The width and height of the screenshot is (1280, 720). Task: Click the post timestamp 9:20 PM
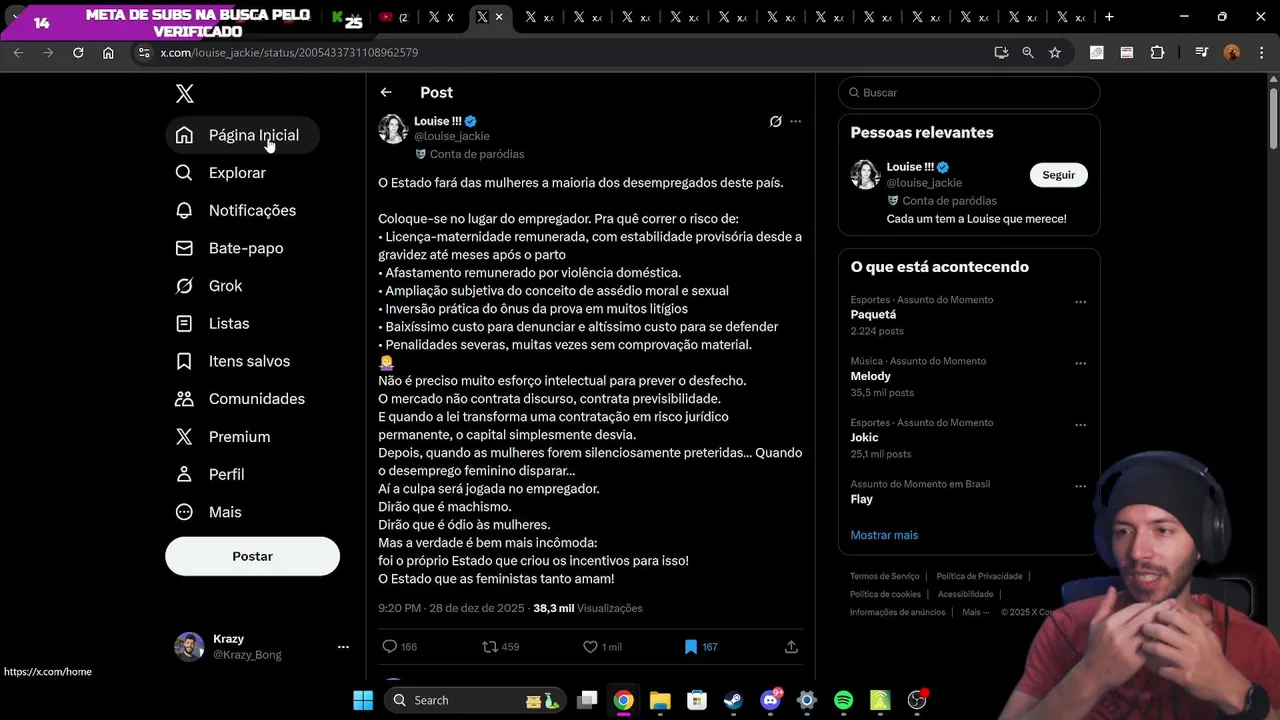click(451, 608)
